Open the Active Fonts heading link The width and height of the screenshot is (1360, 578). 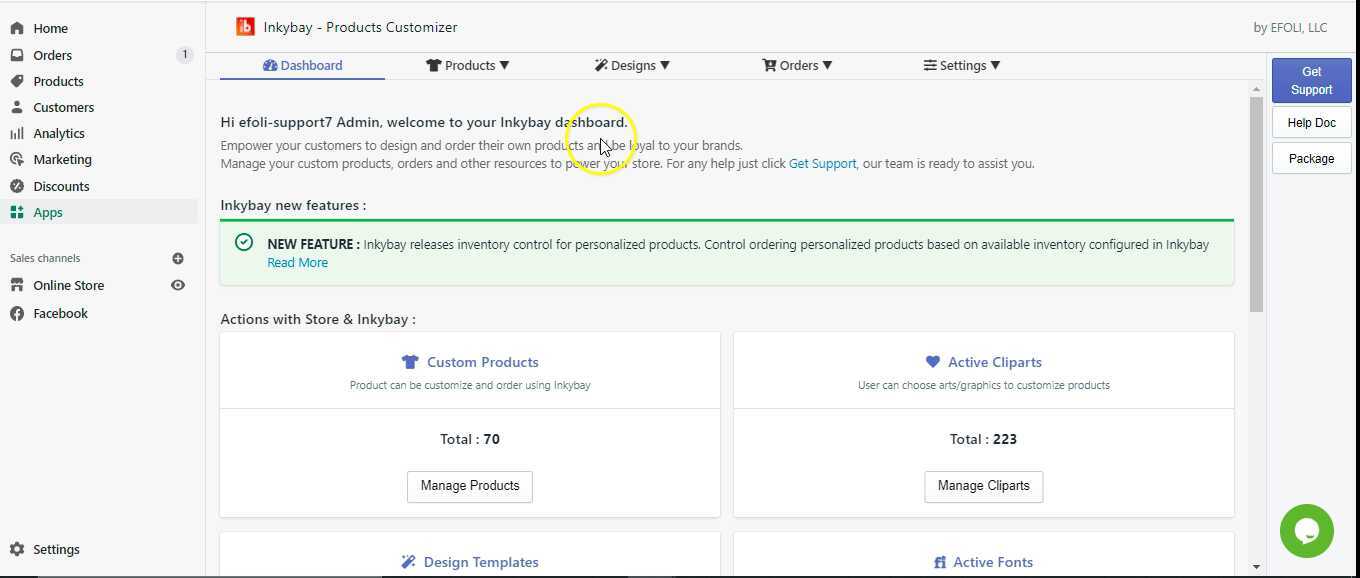[993, 562]
